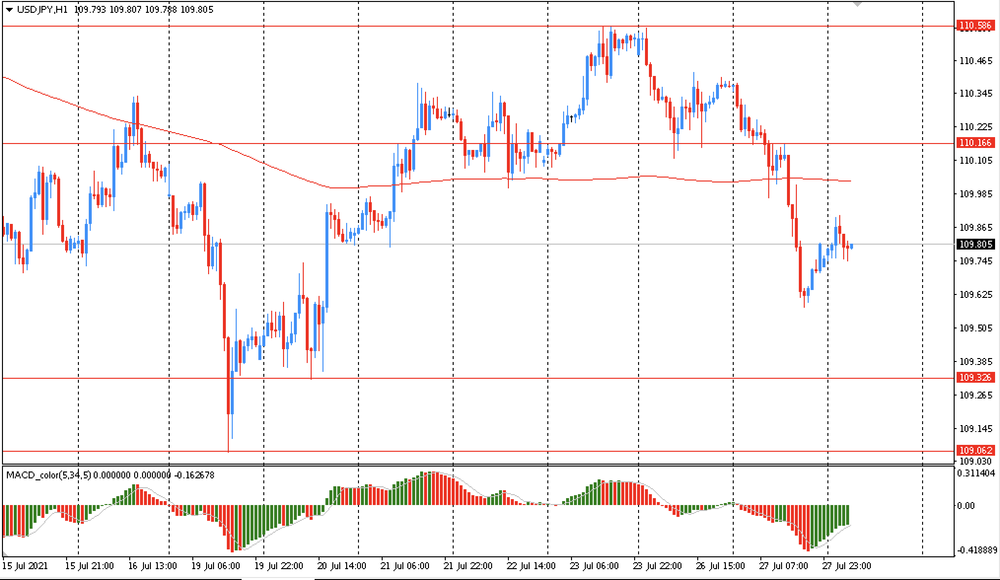This screenshot has width=1000, height=580.
Task: Click the MACD zero level 0.00 label
Action: (966, 506)
